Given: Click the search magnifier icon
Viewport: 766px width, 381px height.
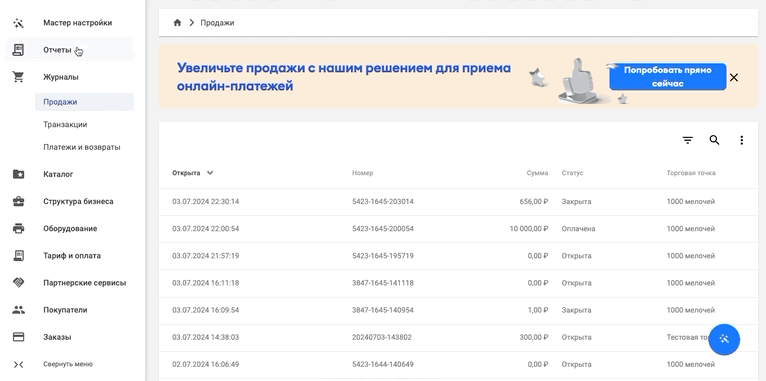Looking at the screenshot, I should point(714,141).
